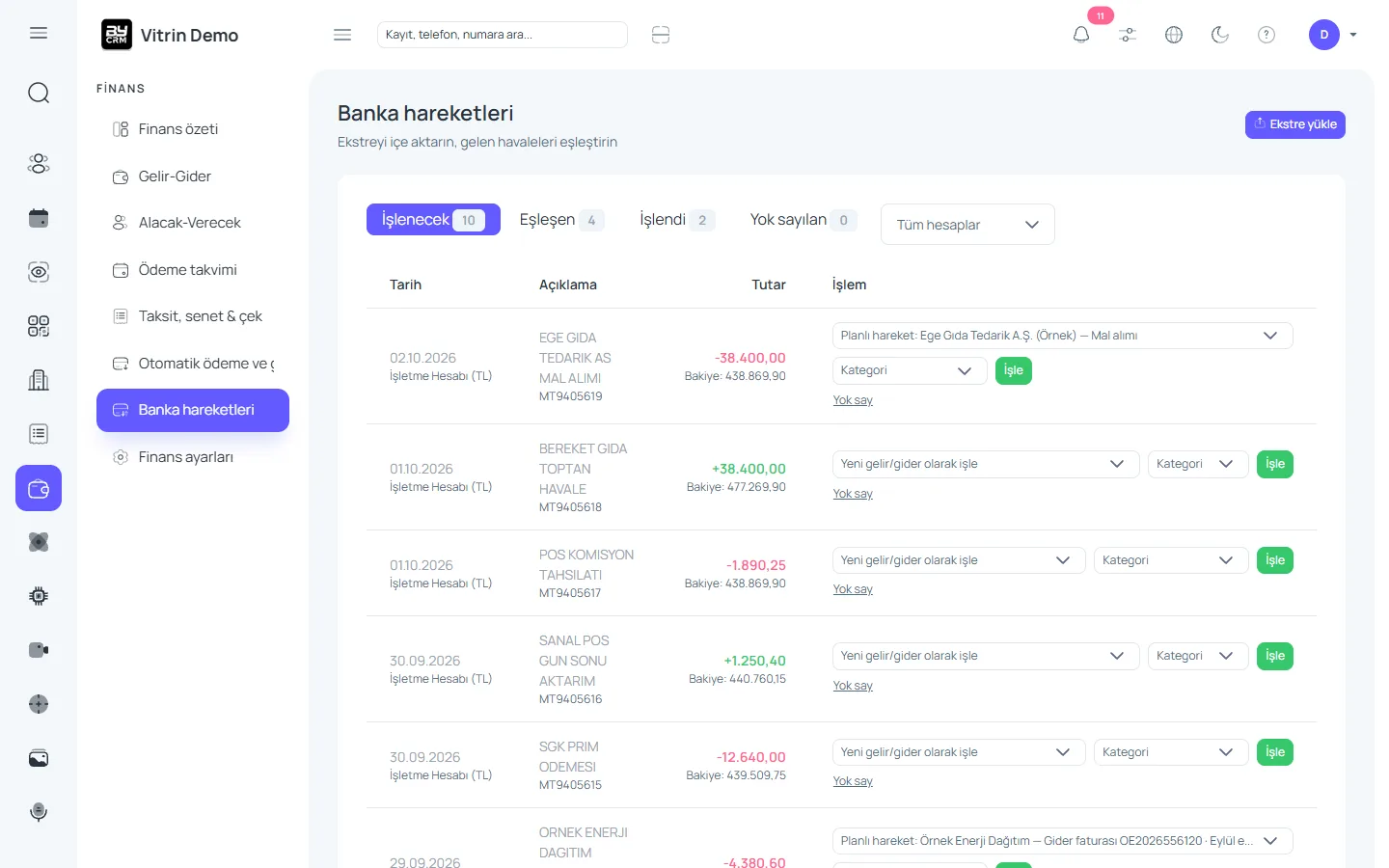Open Finans ayarları in the sidebar

(x=193, y=457)
